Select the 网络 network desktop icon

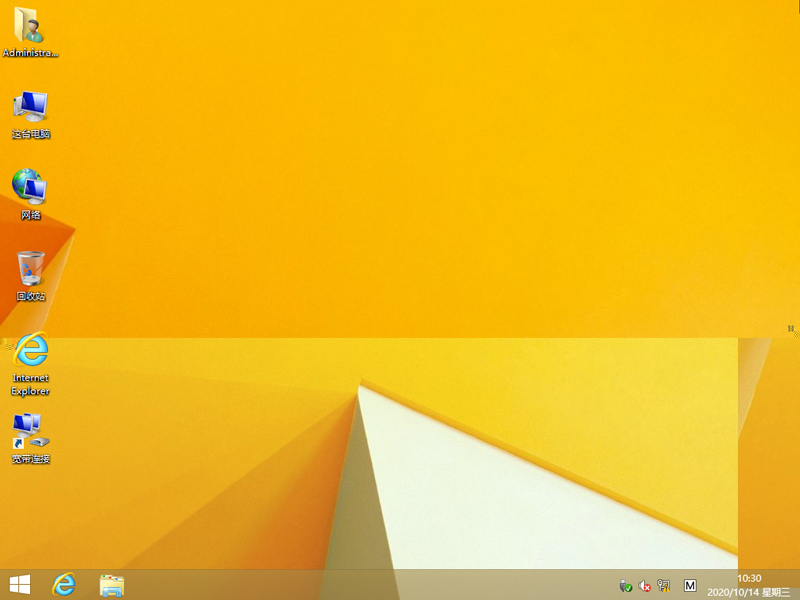click(31, 195)
